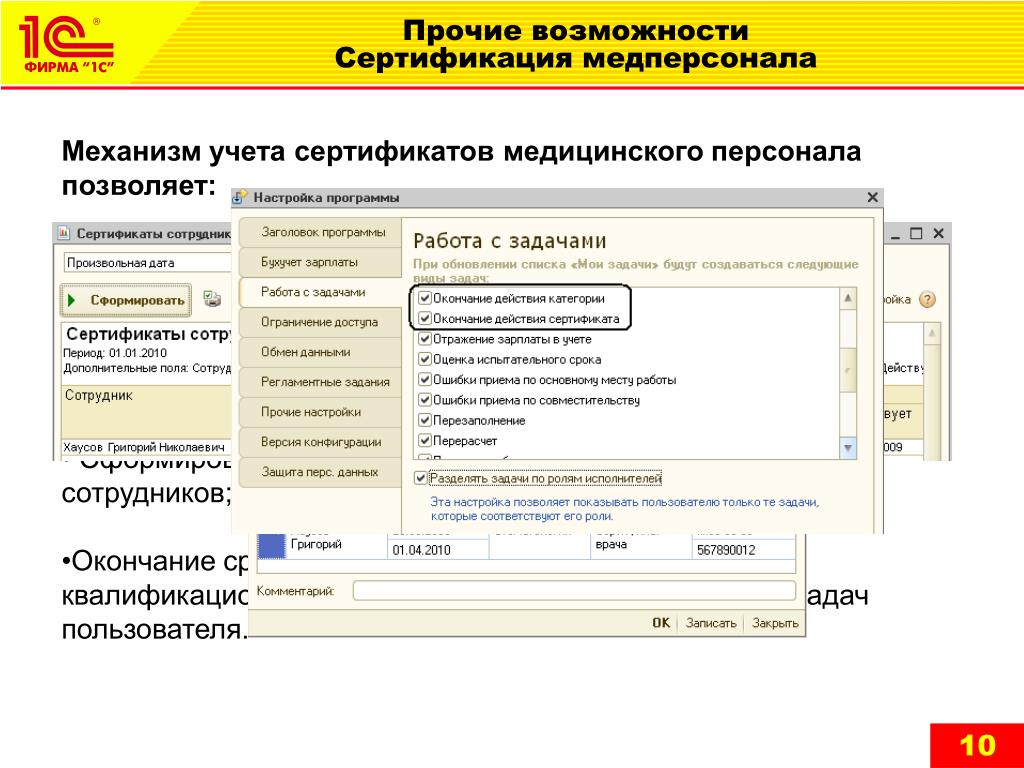This screenshot has width=1024, height=768.
Task: Select the Хаусов Григорий Николаевич row
Action: [x=145, y=447]
